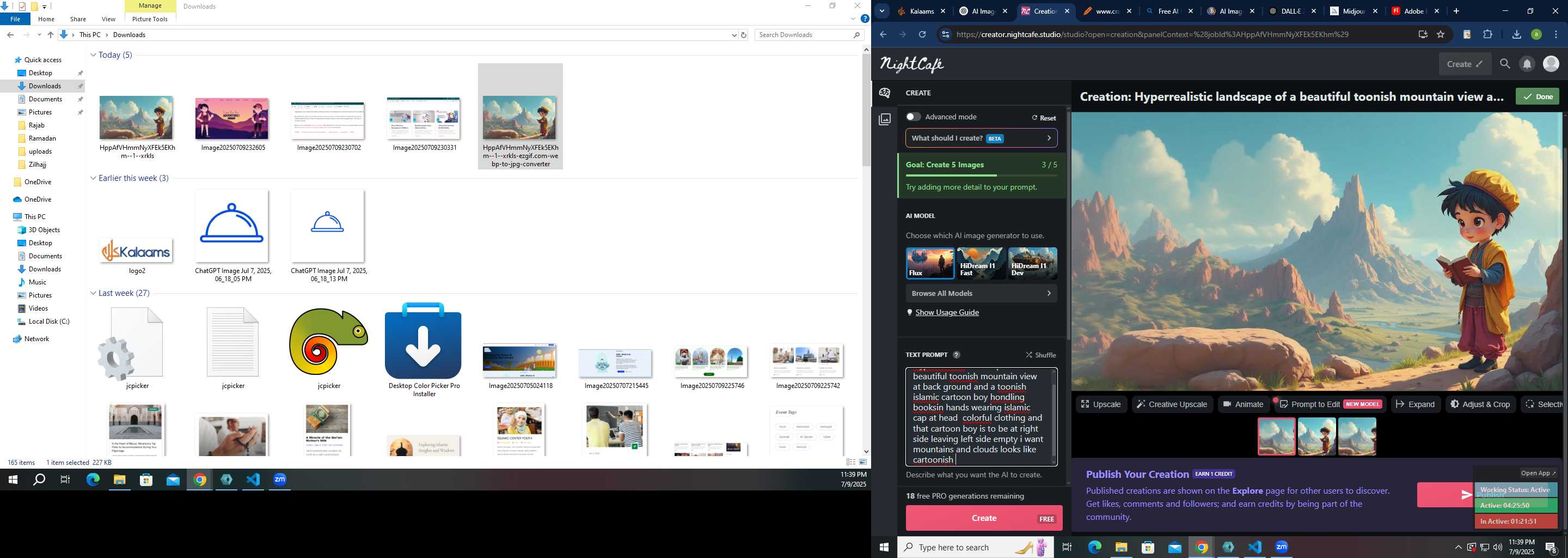Toggle Advanced mode switch

913,117
